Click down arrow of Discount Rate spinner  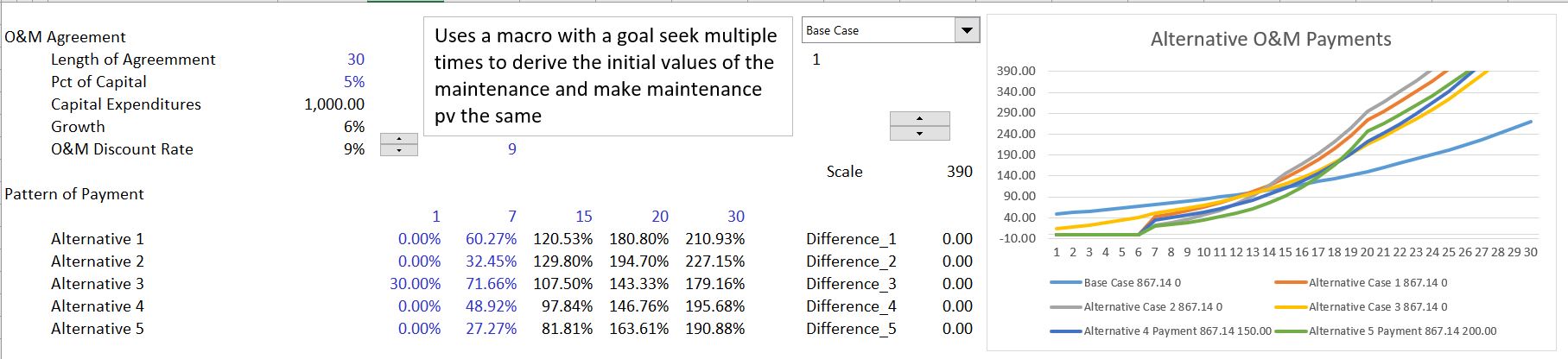[398, 150]
